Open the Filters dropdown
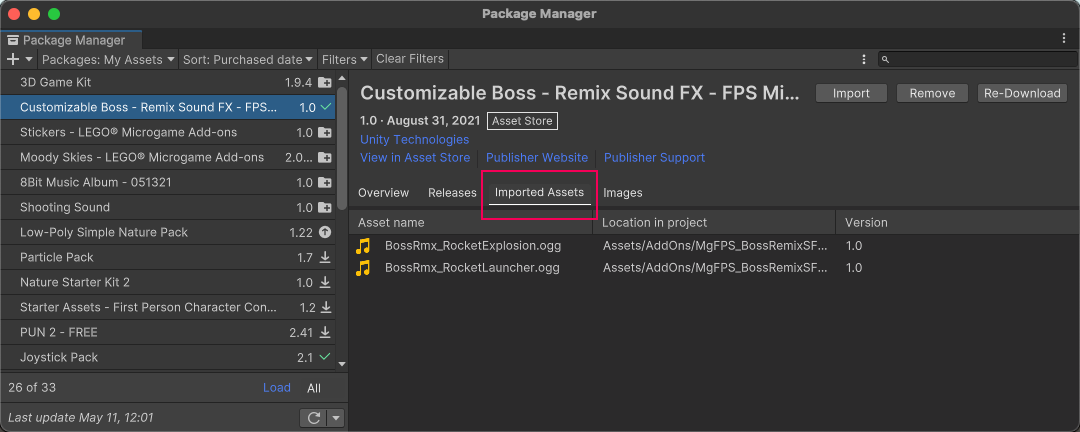 (x=345, y=59)
